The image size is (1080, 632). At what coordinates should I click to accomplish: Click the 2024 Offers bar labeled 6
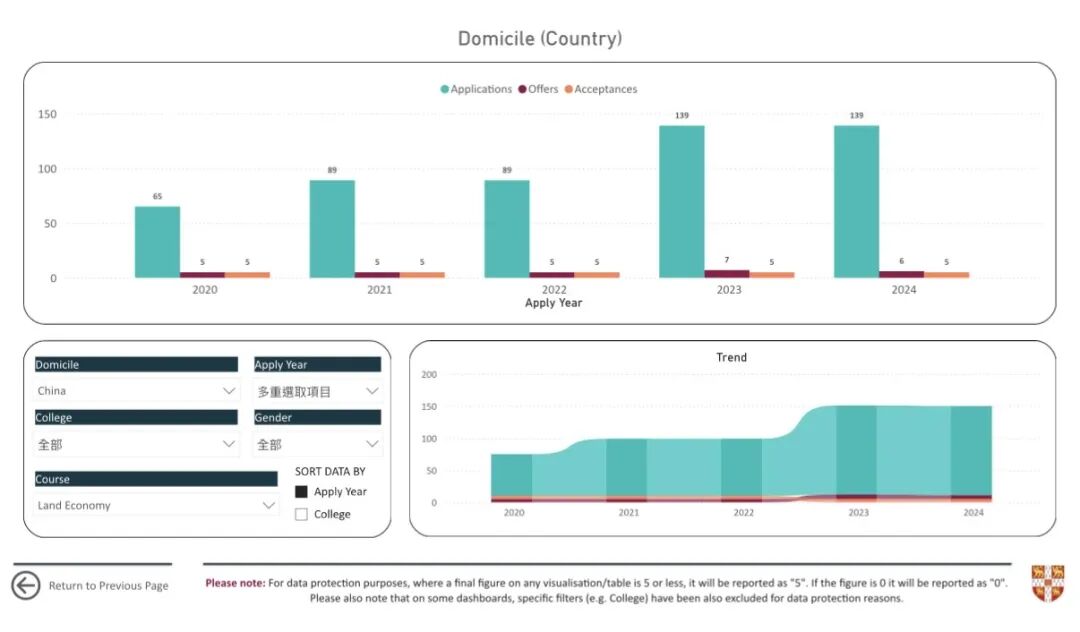click(901, 274)
